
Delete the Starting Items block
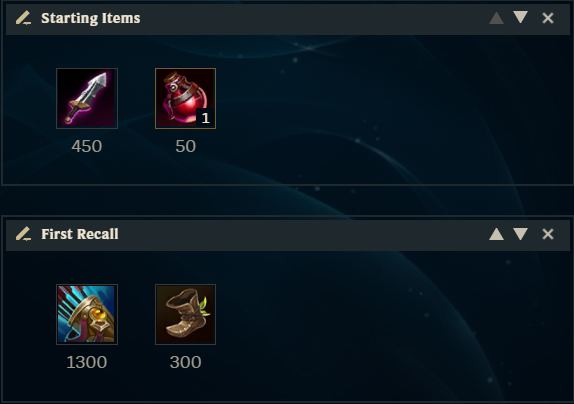(x=548, y=18)
